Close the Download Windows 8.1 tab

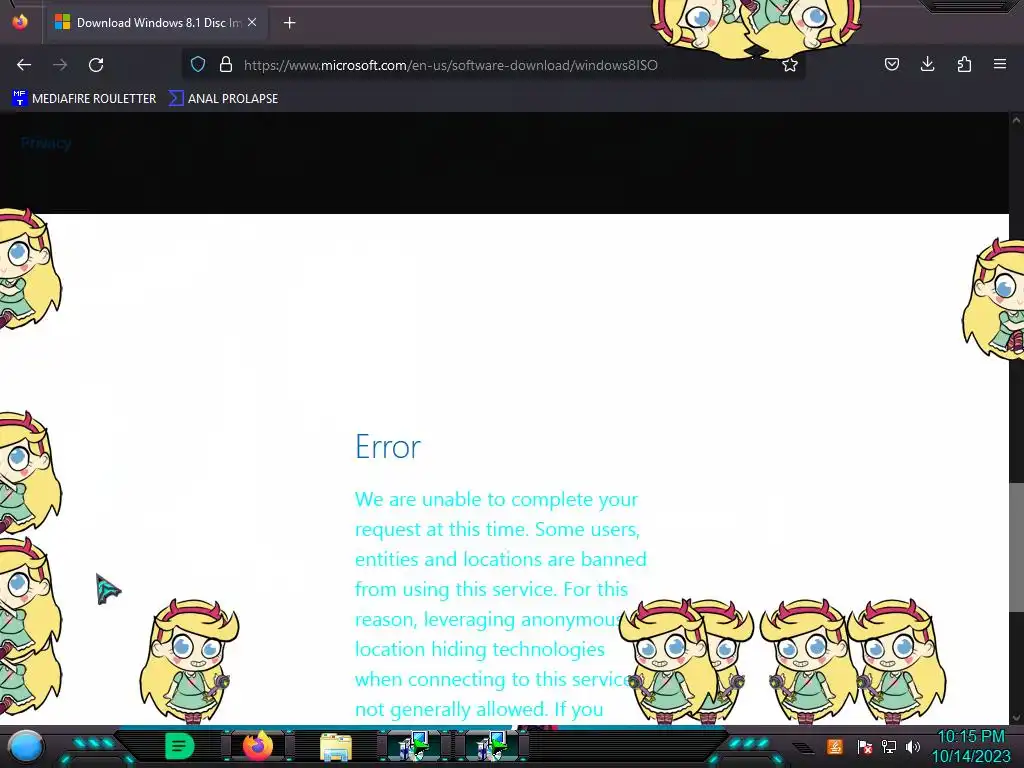[252, 22]
